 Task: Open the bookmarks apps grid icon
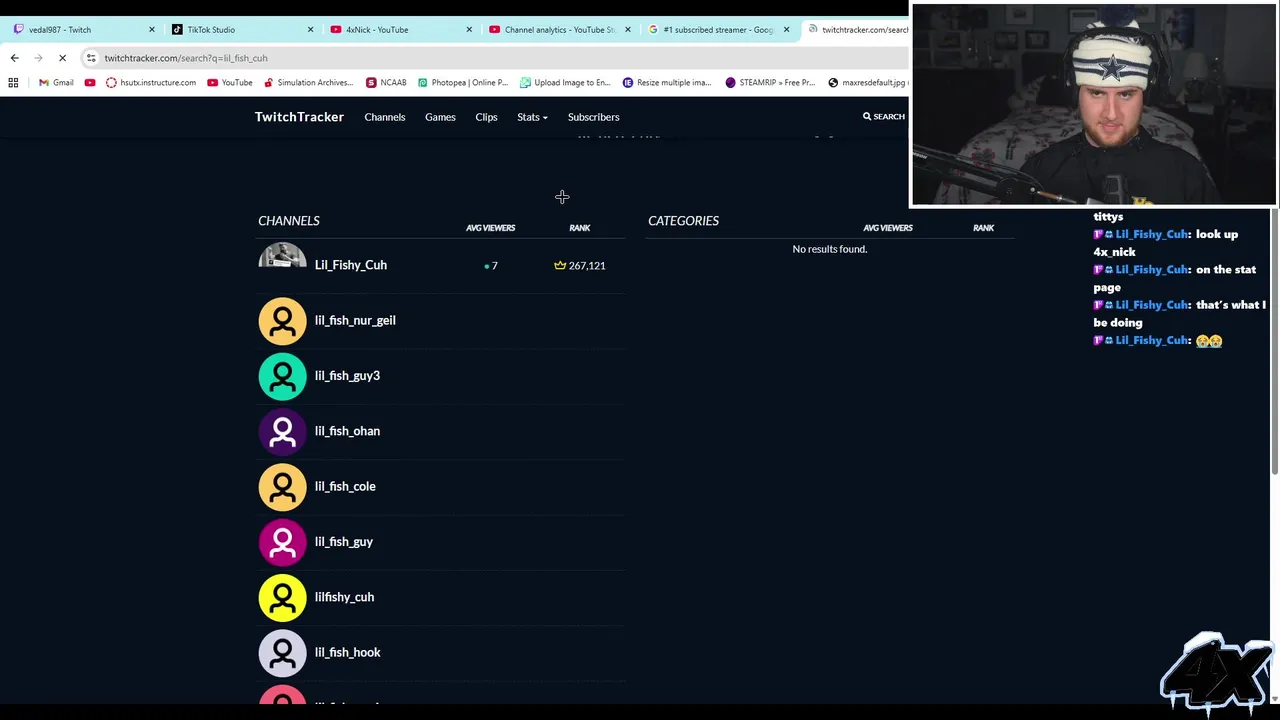click(x=13, y=83)
